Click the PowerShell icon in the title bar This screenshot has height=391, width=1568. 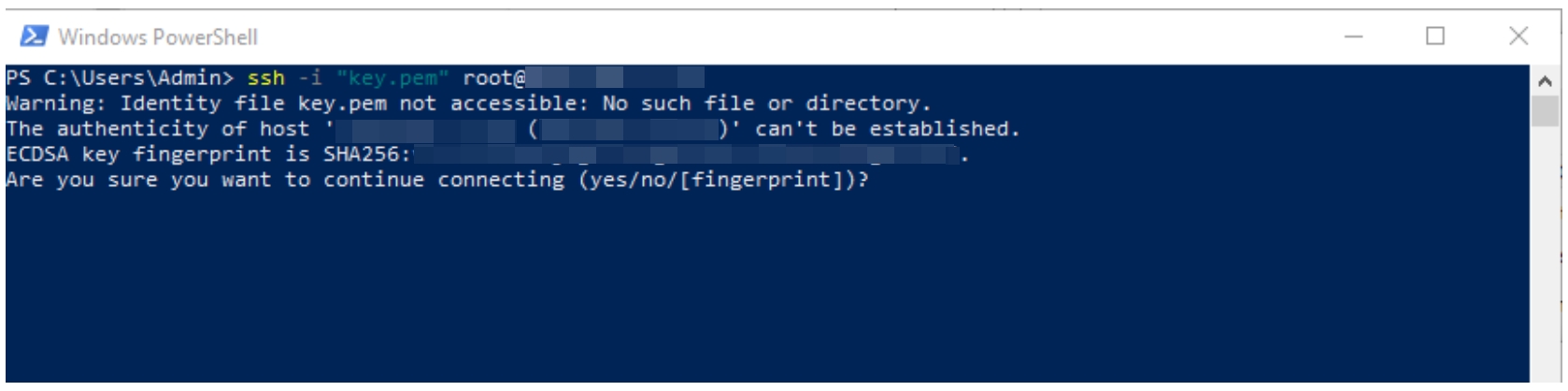click(34, 36)
